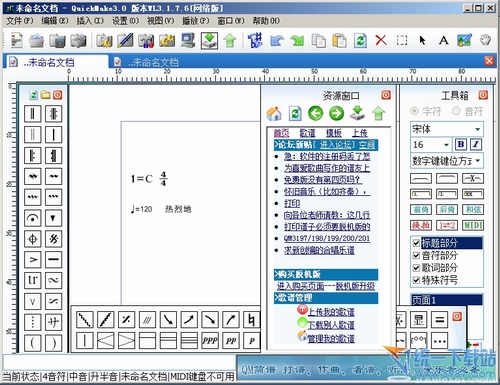Insert the fermata symbol from left palette

pos(33,218)
